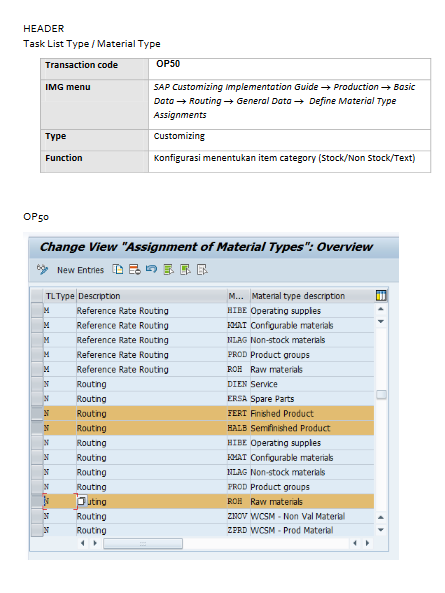The width and height of the screenshot is (445, 593).
Task: Select row N with ERSA Spare Parts
Action: (37, 399)
